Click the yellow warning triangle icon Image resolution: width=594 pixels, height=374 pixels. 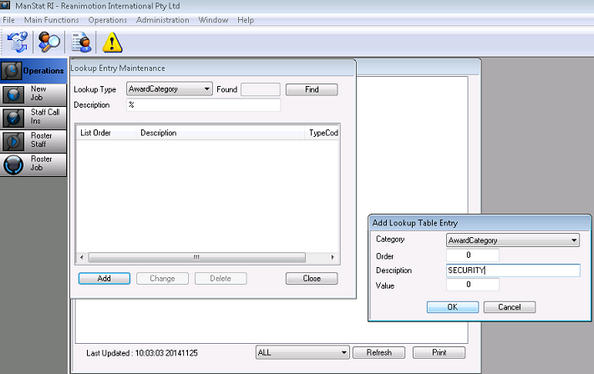click(112, 42)
